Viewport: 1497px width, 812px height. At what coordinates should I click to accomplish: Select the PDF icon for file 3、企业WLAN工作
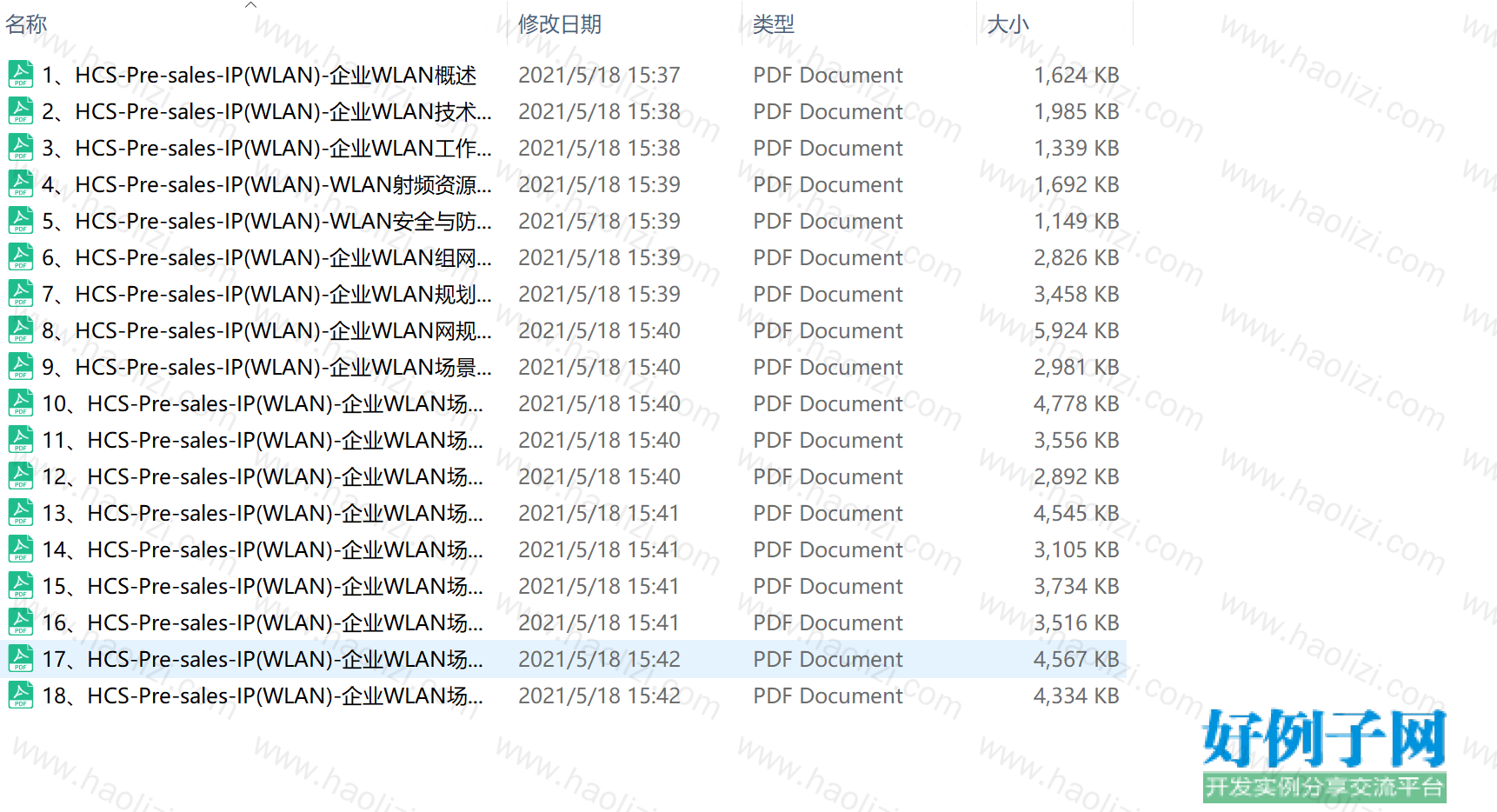(21, 148)
